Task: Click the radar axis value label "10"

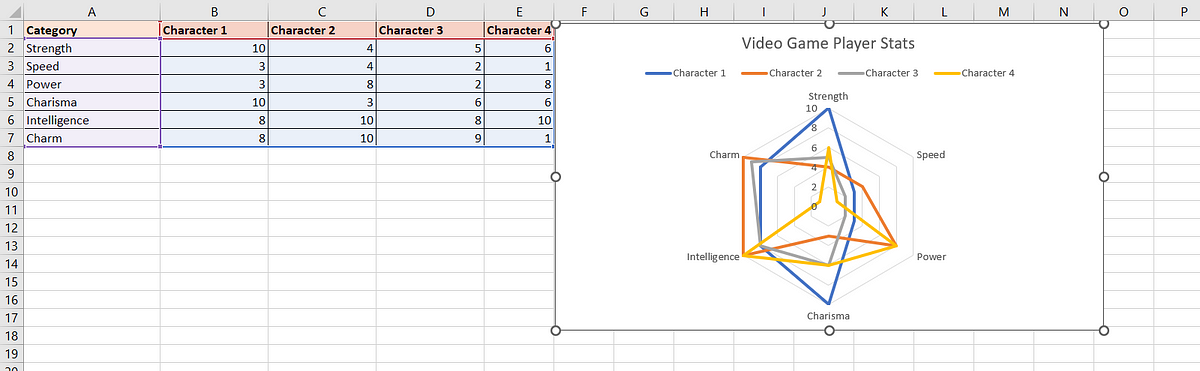Action: pyautogui.click(x=811, y=108)
